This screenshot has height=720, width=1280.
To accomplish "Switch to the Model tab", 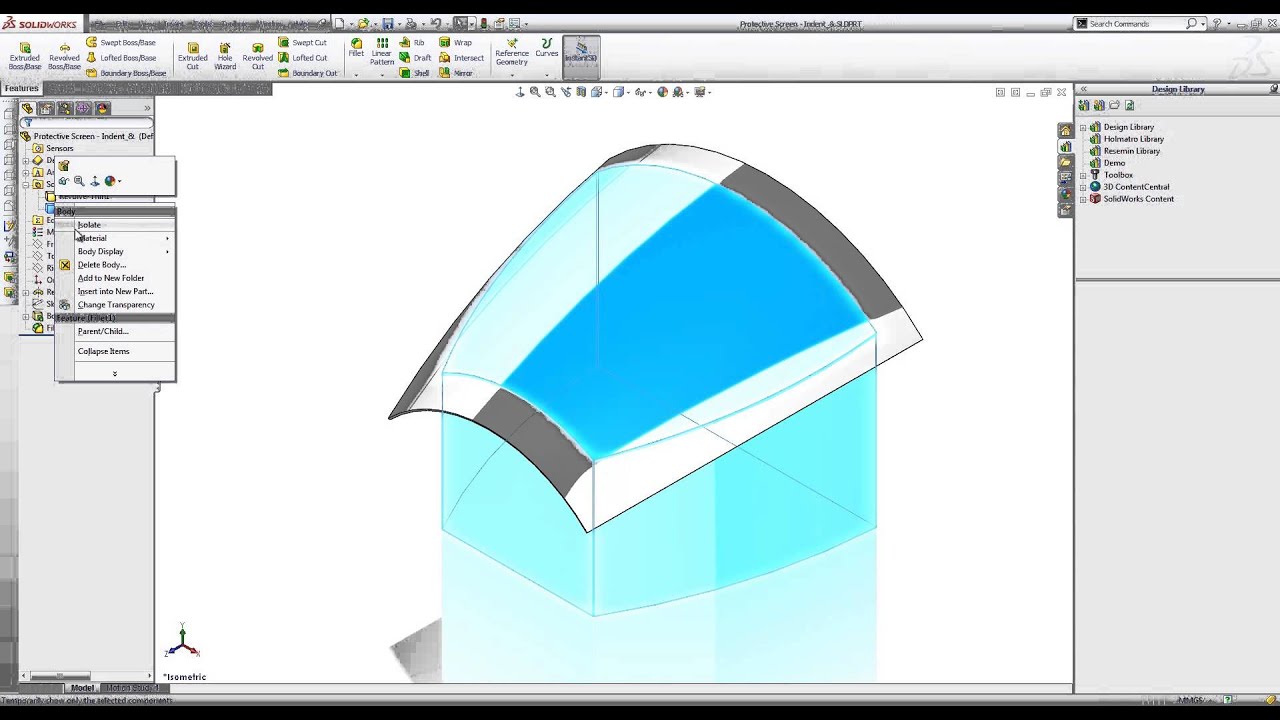I will coord(82,688).
